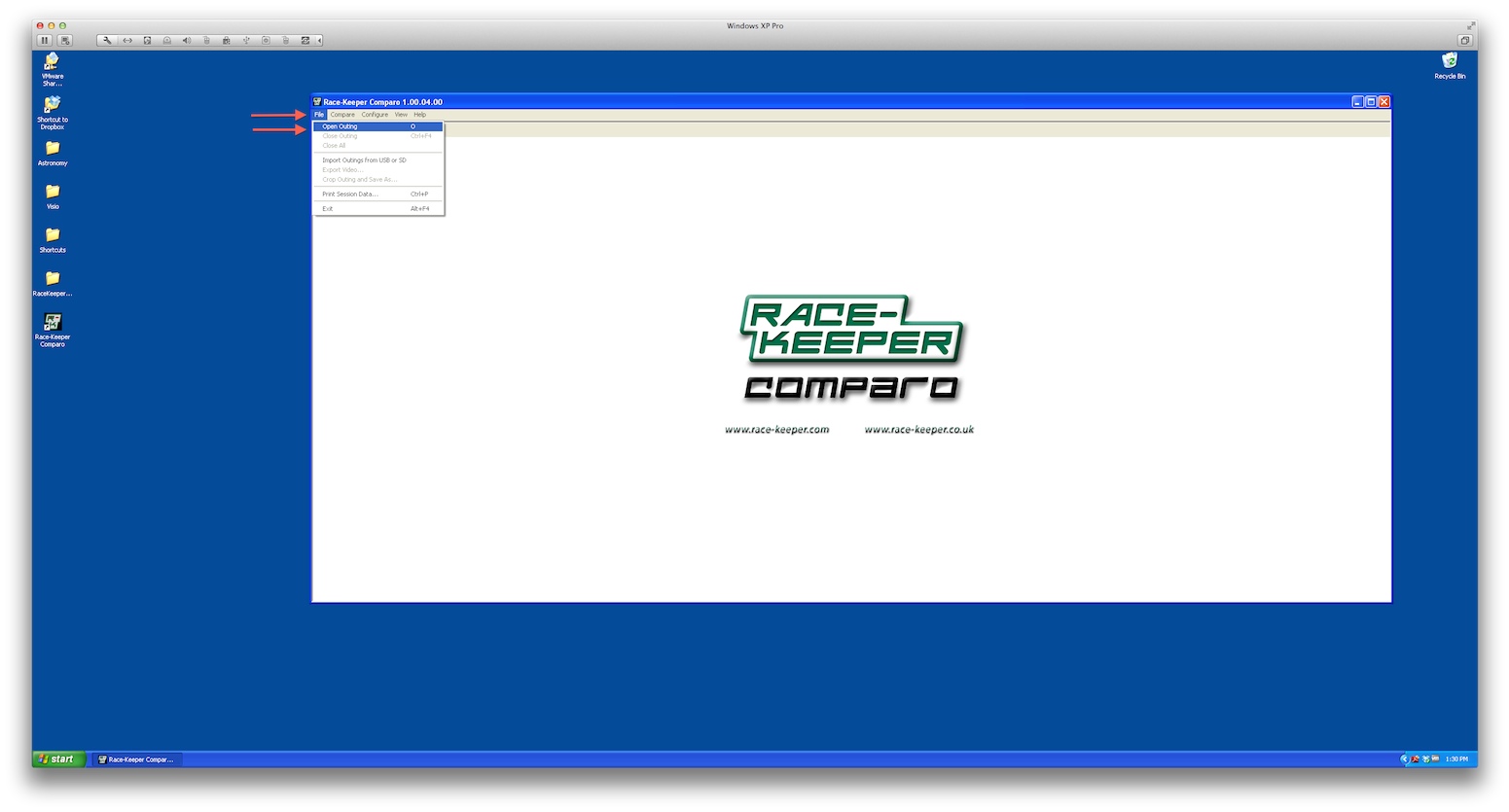This screenshot has height=812, width=1509.
Task: Click the red system tray icon
Action: 1416,759
